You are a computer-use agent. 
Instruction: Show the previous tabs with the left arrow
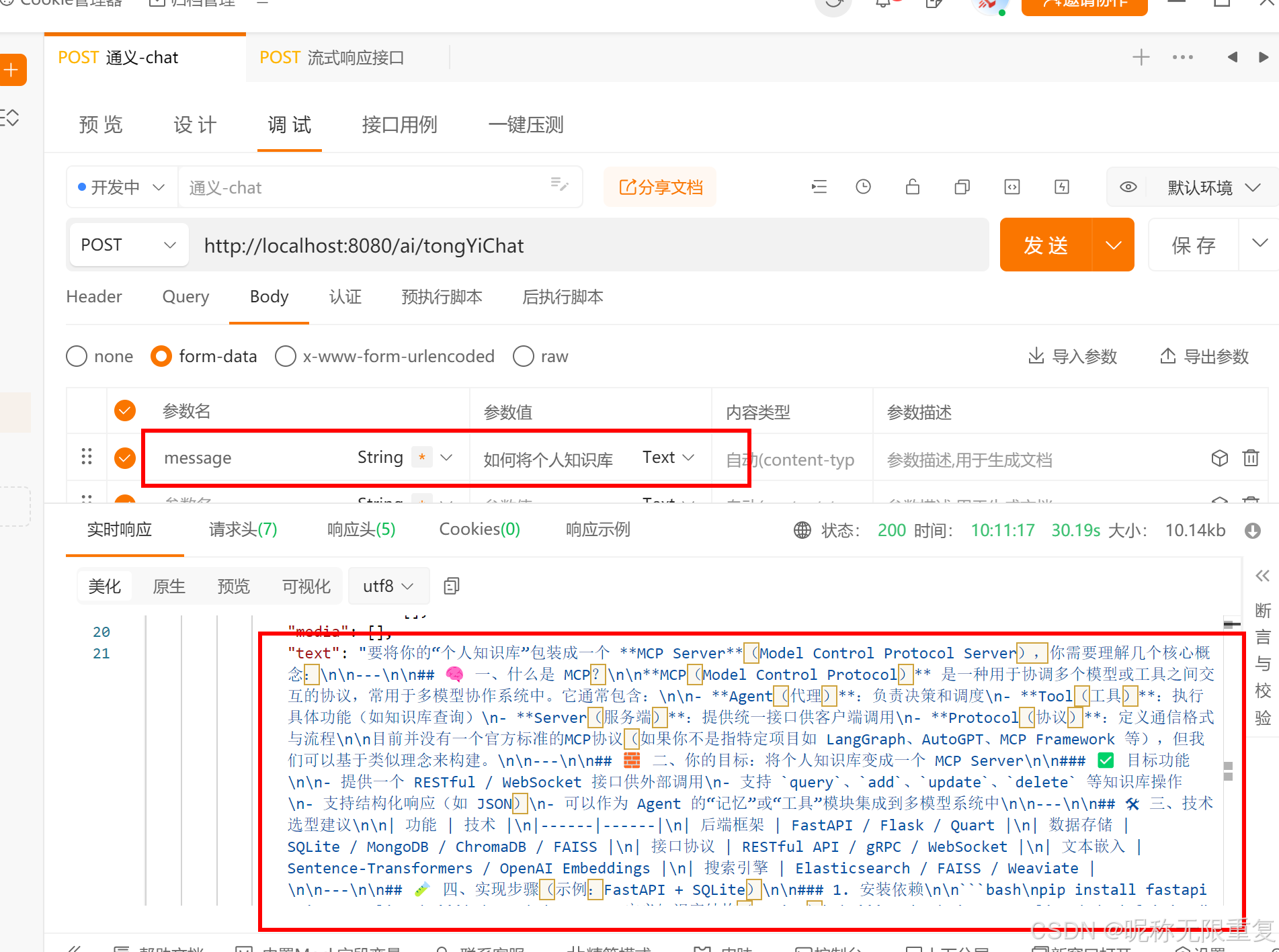1232,57
